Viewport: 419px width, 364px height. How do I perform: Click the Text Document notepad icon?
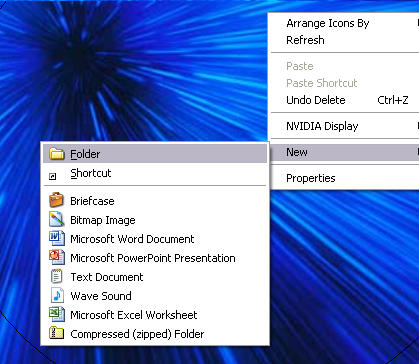tap(57, 276)
